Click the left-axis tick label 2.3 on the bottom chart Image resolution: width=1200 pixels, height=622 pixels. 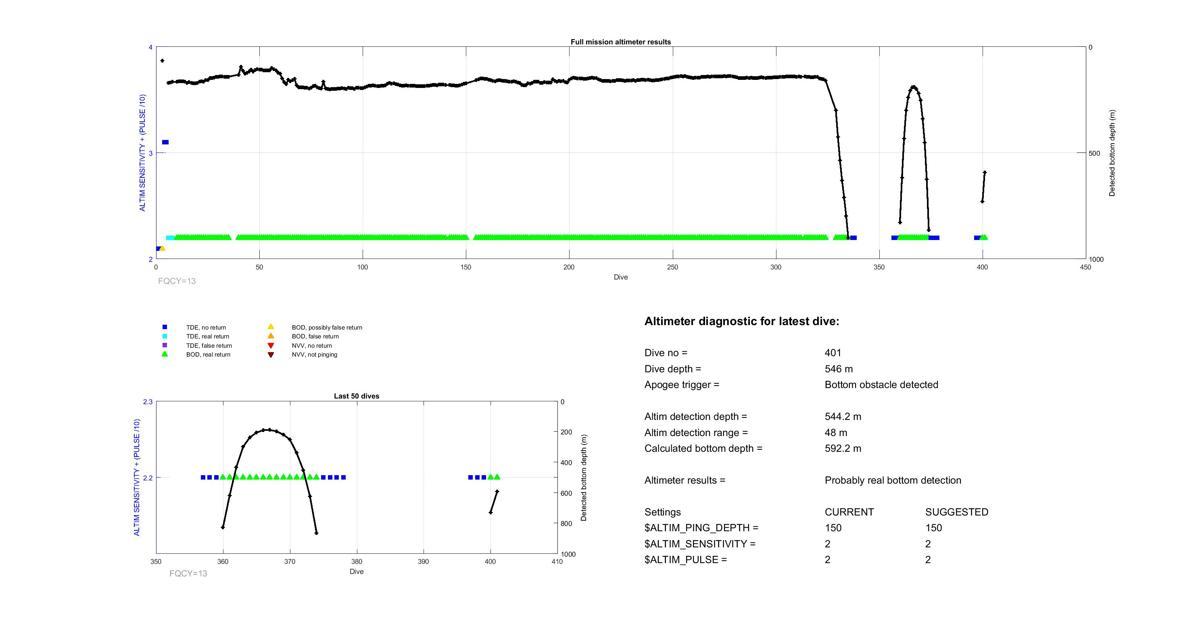[x=148, y=402]
